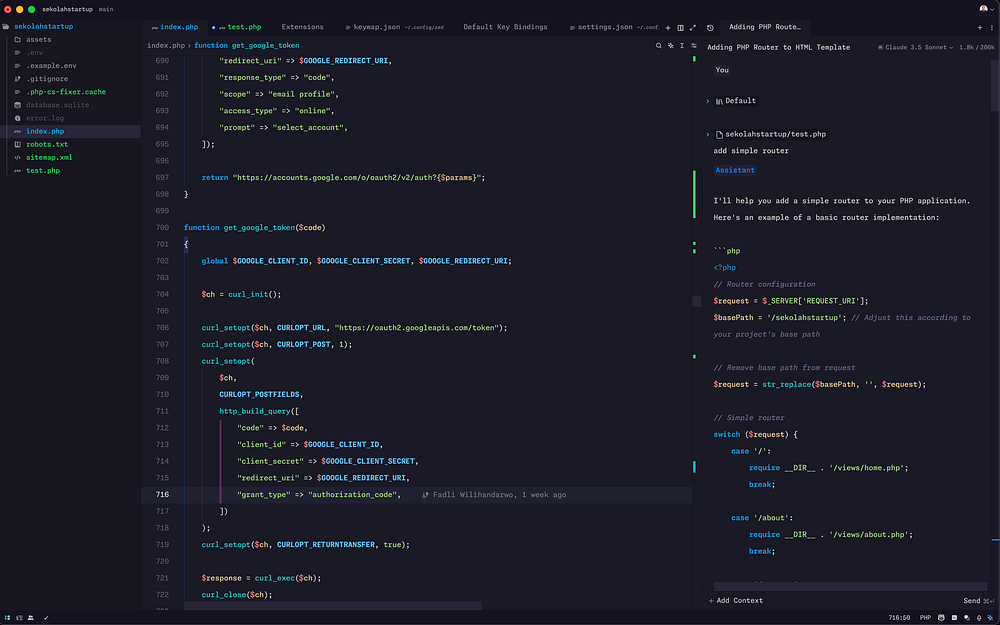The image size is (1000, 625).
Task: Open the Claude 3.5 Sonnet model selector
Action: [915, 47]
